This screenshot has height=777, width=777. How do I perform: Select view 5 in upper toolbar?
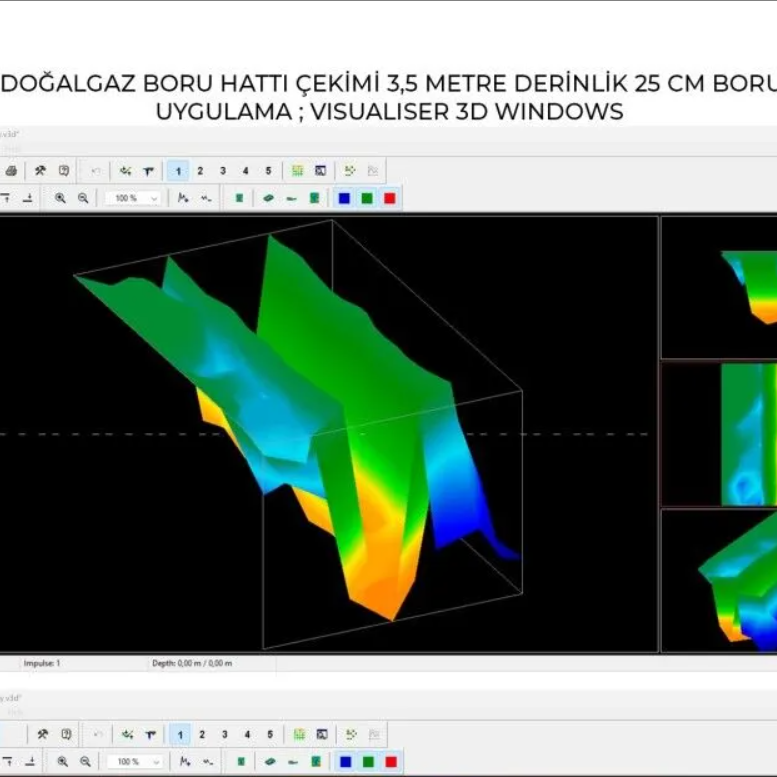coord(269,171)
